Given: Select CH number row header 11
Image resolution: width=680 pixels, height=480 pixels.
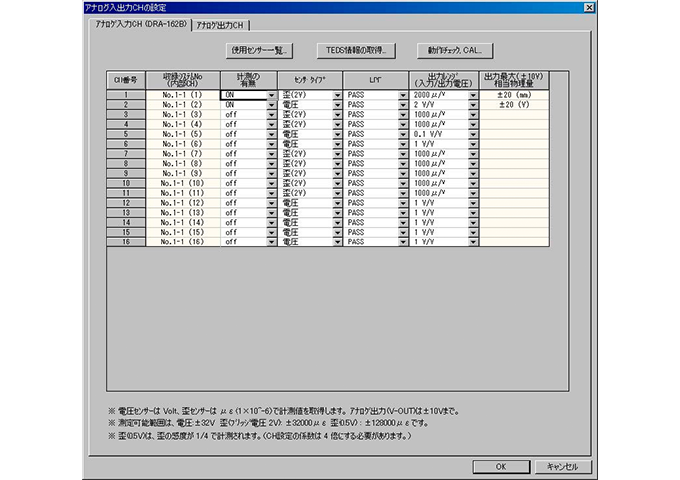Looking at the screenshot, I should 126,193.
